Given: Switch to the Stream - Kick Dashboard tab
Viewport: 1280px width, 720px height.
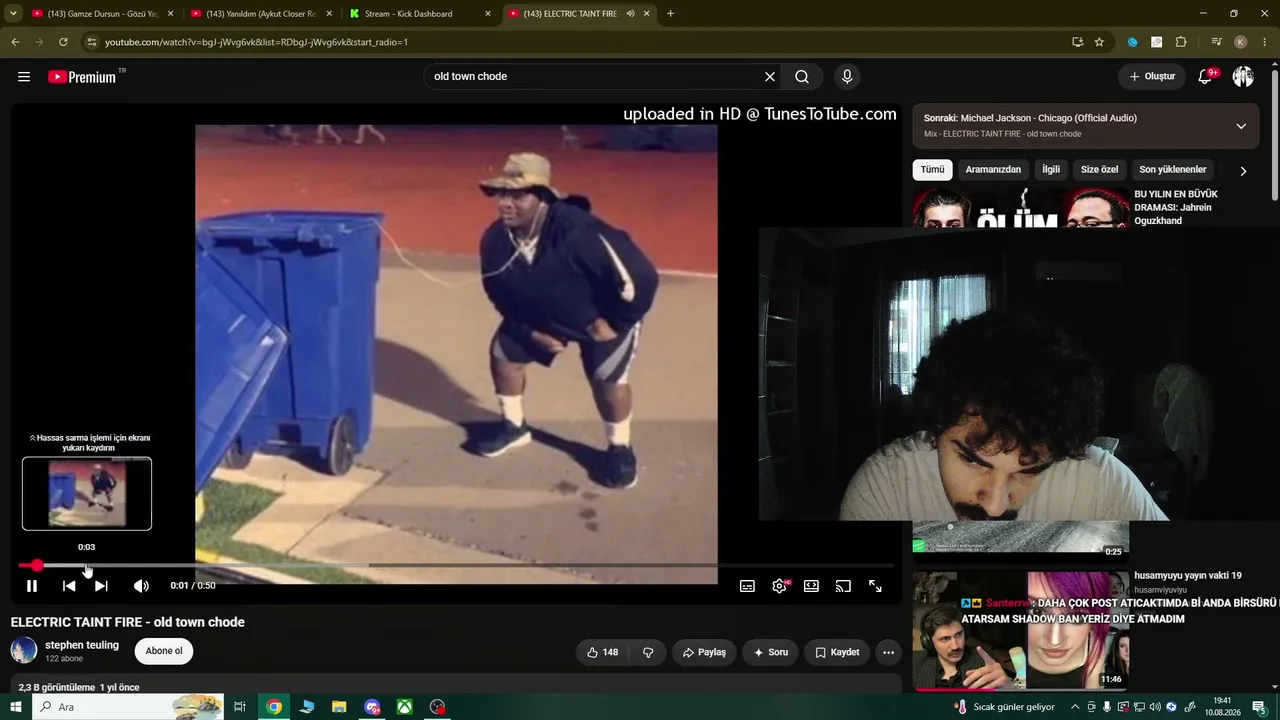Looking at the screenshot, I should tap(420, 14).
